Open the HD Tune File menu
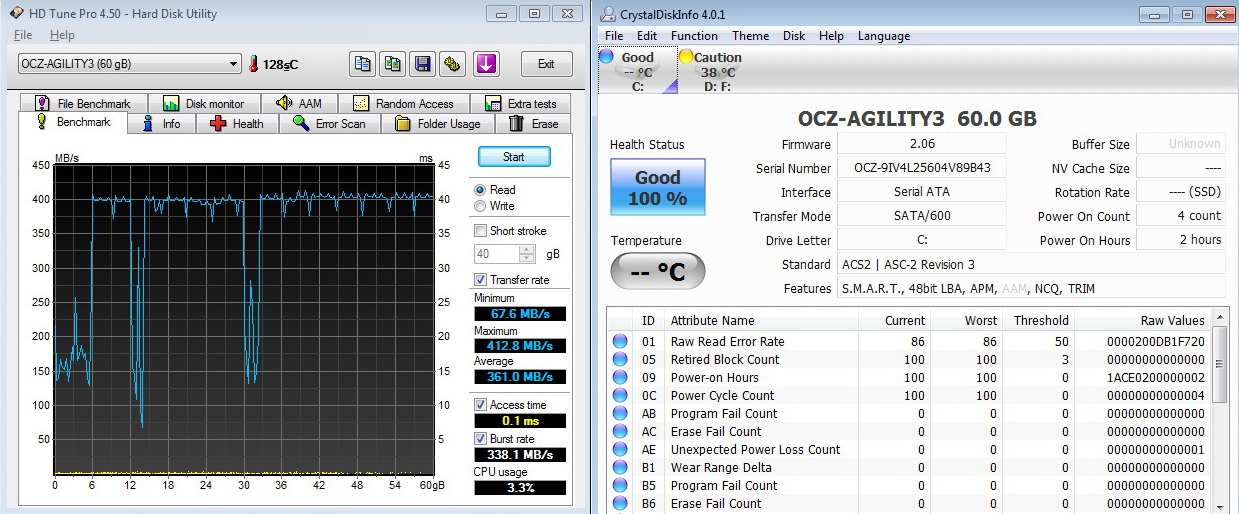 point(23,35)
